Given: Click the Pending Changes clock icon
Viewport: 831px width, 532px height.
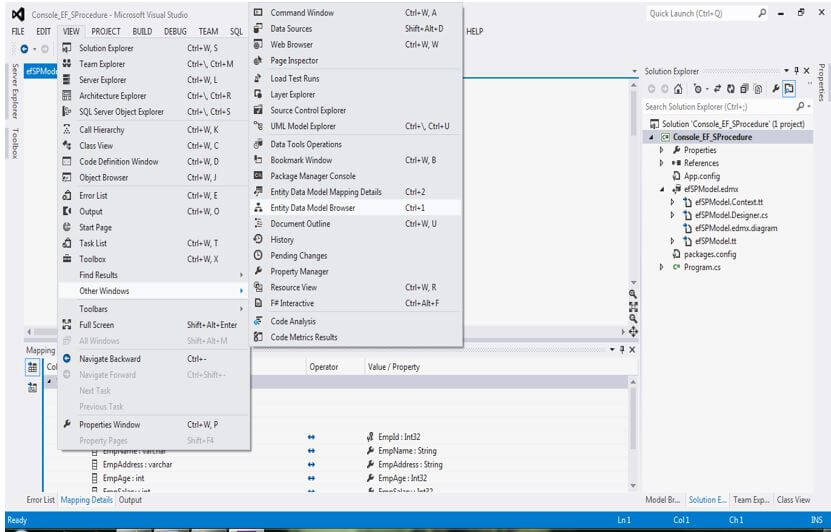Looking at the screenshot, I should 258,255.
